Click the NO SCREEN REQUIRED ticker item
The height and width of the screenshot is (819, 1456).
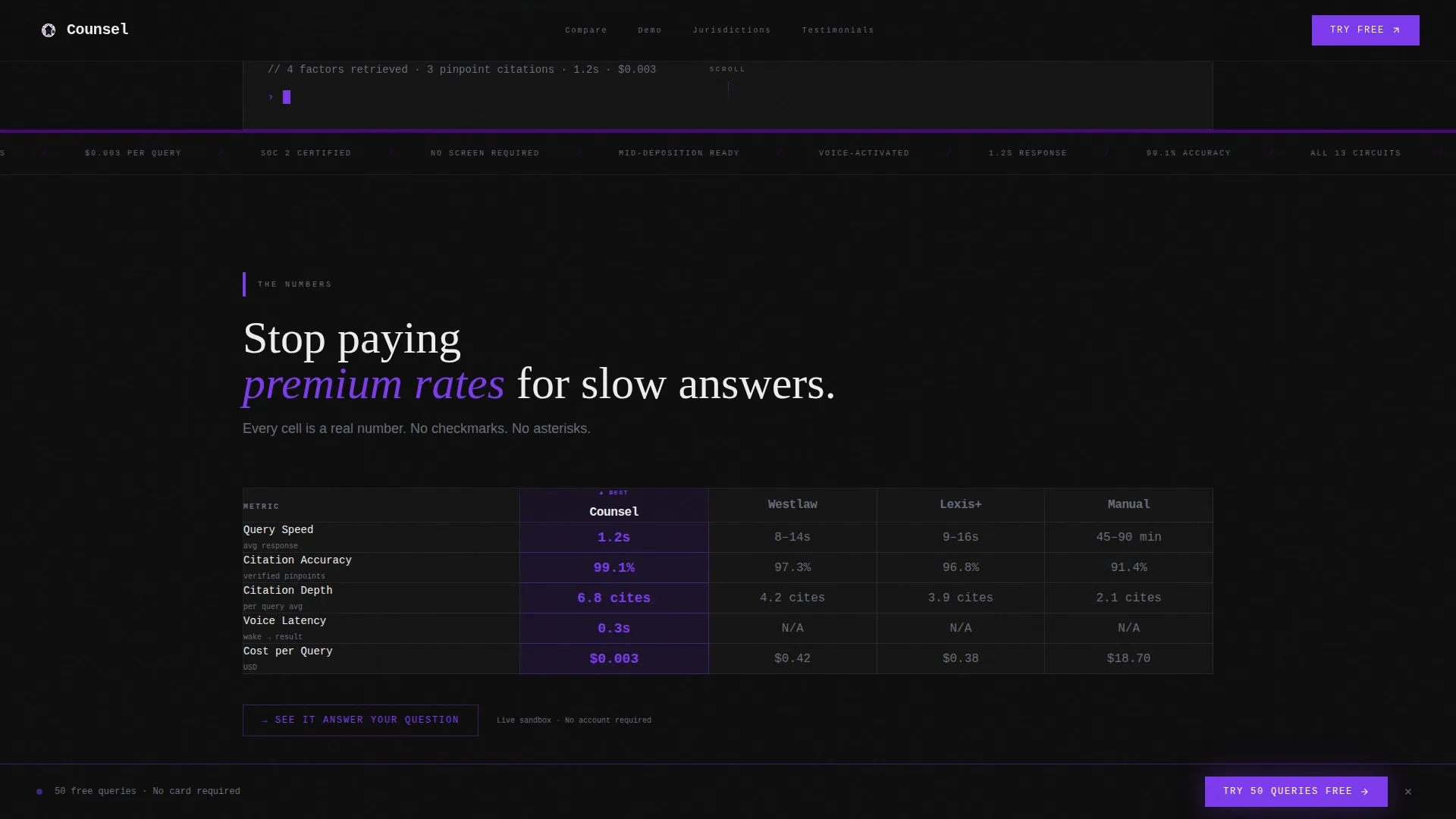click(485, 153)
